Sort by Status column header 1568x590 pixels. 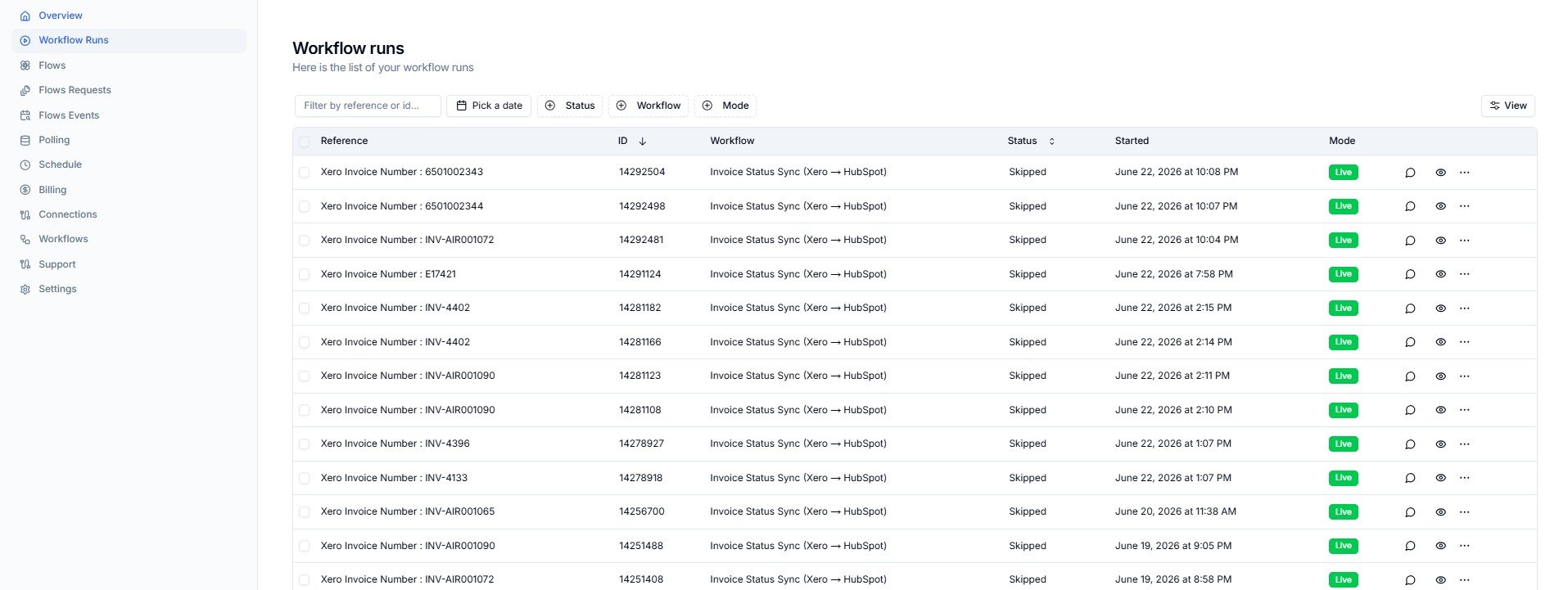1031,141
